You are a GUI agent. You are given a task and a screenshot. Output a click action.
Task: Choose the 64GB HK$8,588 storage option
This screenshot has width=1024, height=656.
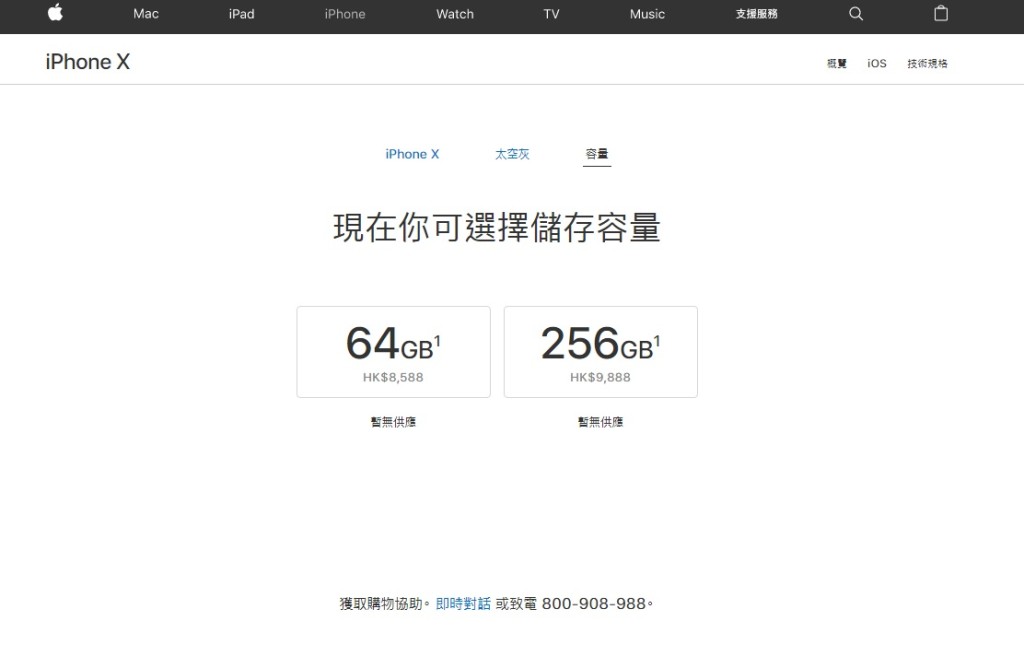pos(393,352)
